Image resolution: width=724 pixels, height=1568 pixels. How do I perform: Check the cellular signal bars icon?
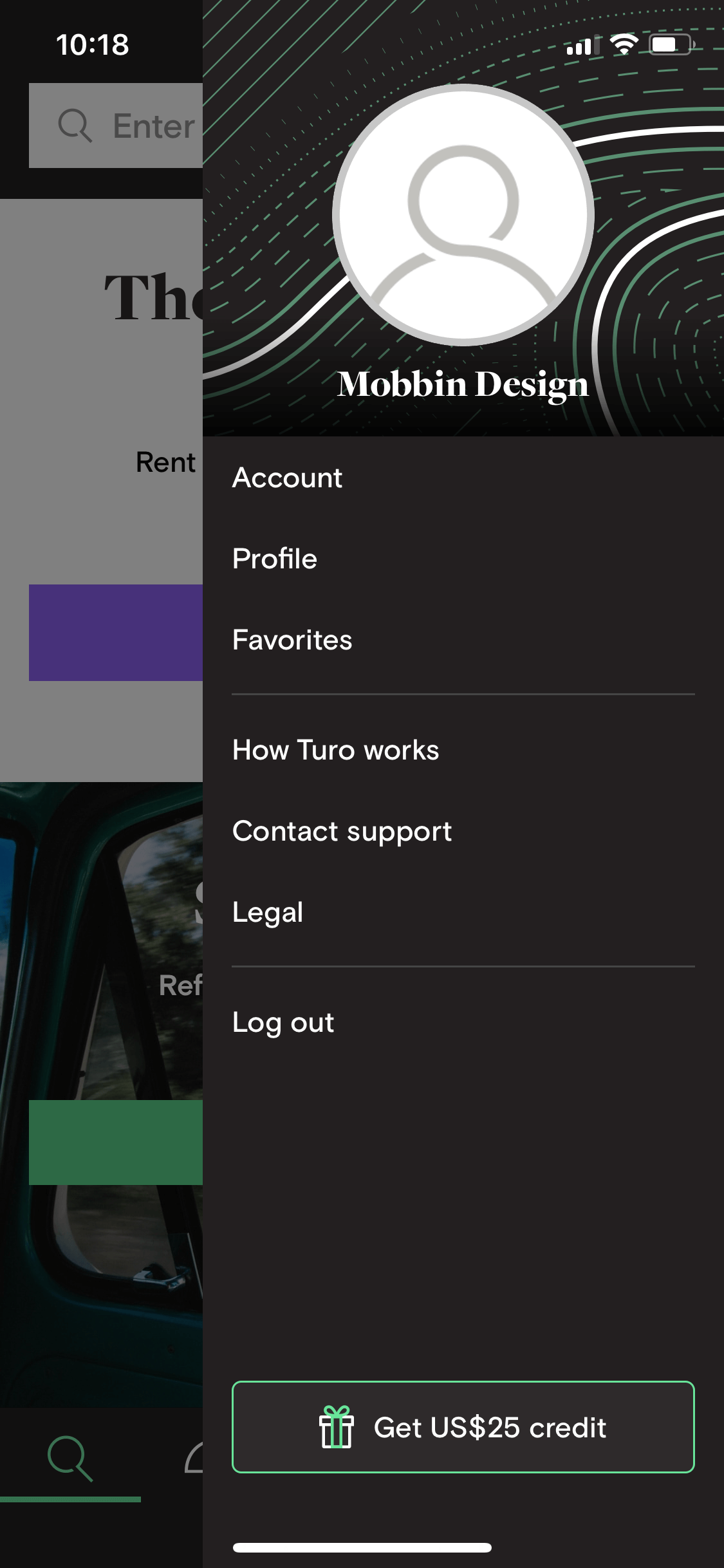pyautogui.click(x=582, y=45)
